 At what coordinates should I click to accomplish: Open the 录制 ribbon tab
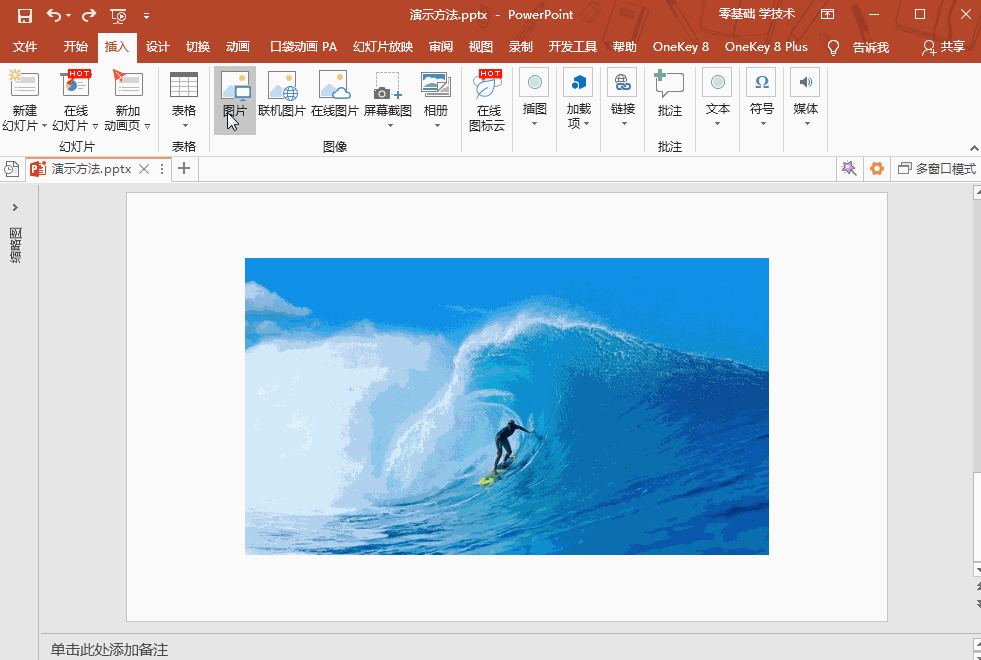[x=521, y=47]
